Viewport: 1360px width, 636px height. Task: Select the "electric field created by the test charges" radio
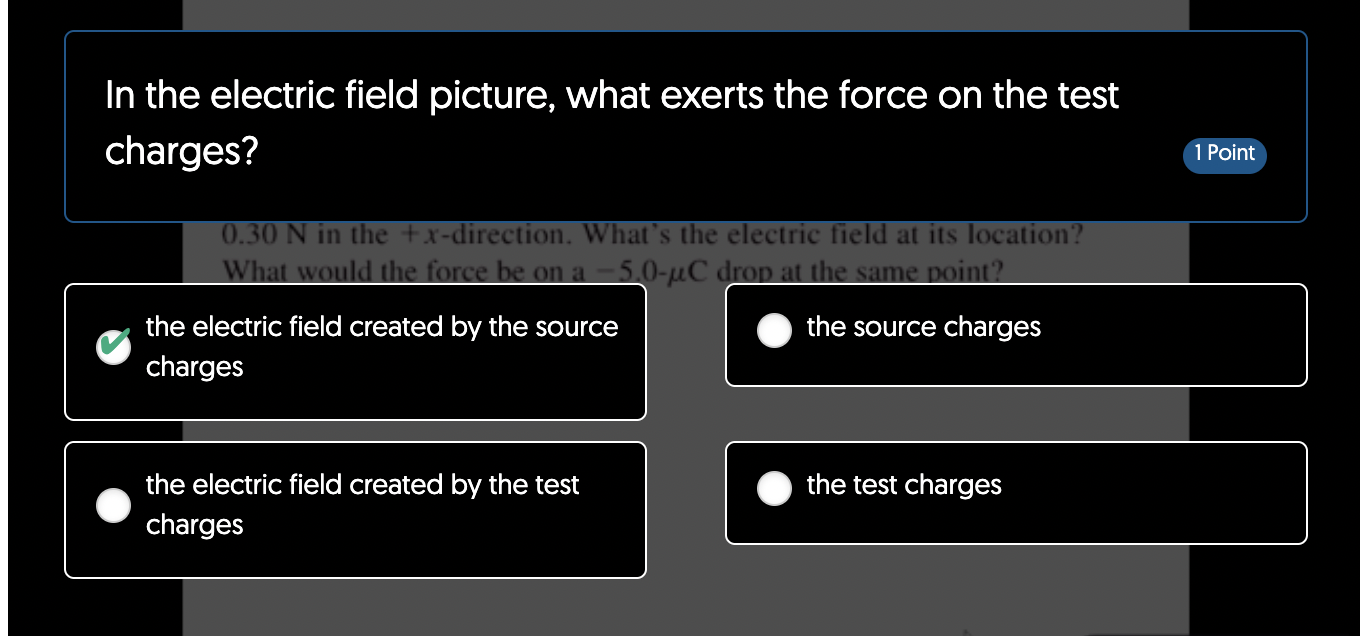point(113,505)
